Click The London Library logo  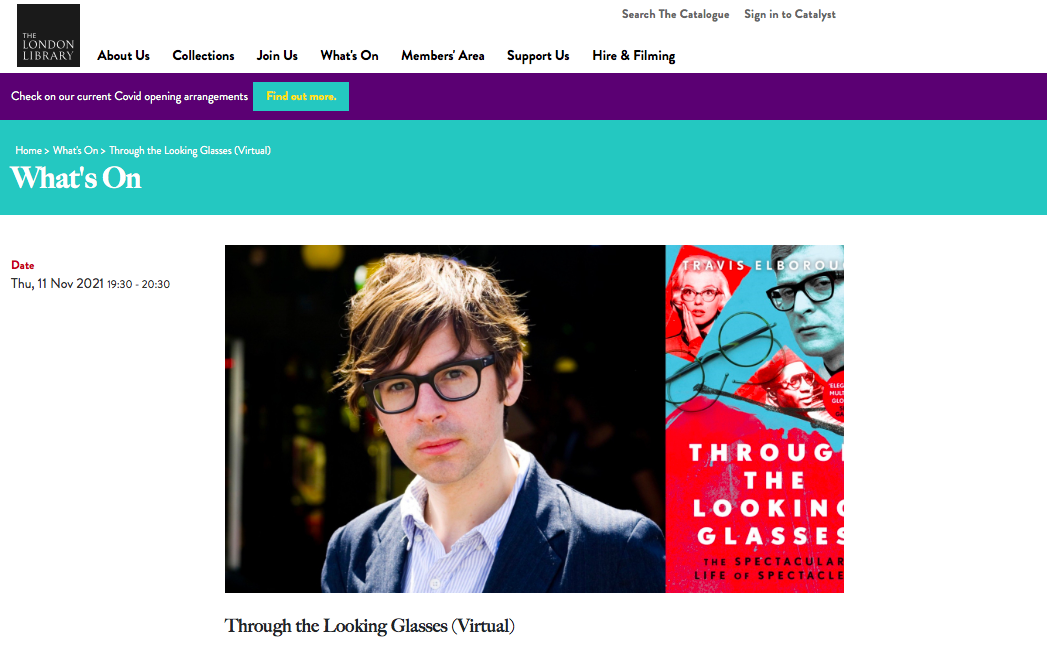tap(48, 35)
